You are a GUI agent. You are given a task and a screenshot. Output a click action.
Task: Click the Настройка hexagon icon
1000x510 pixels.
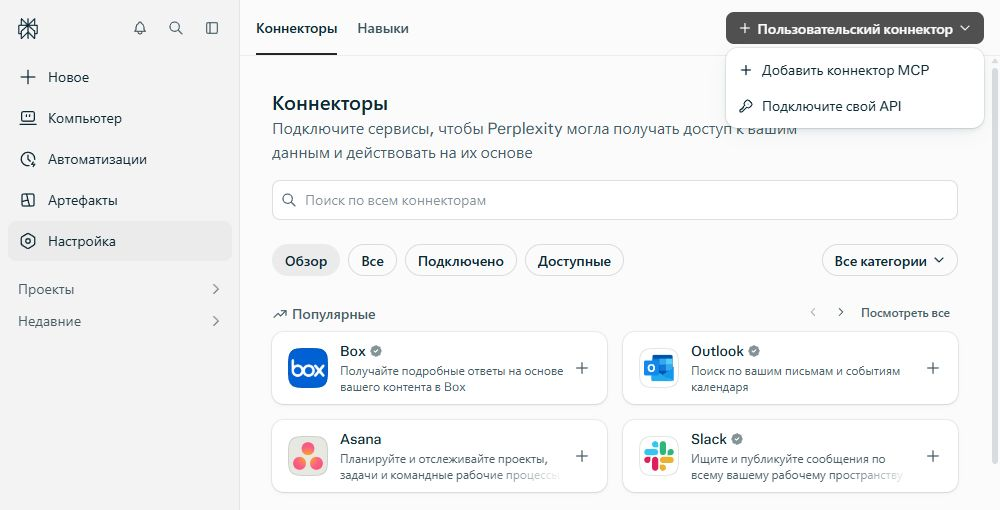pos(28,241)
